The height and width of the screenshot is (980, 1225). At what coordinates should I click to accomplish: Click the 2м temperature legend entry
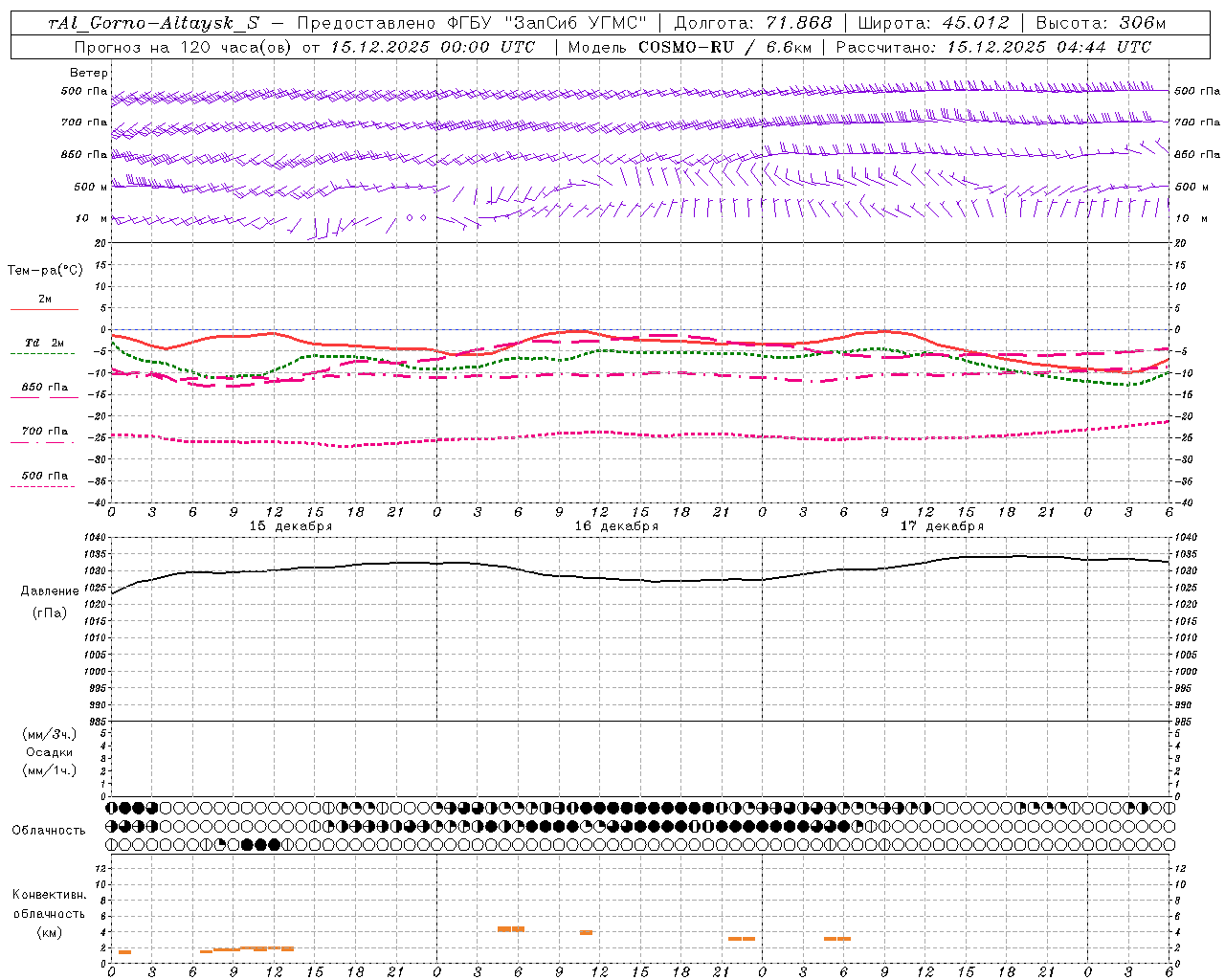[45, 299]
